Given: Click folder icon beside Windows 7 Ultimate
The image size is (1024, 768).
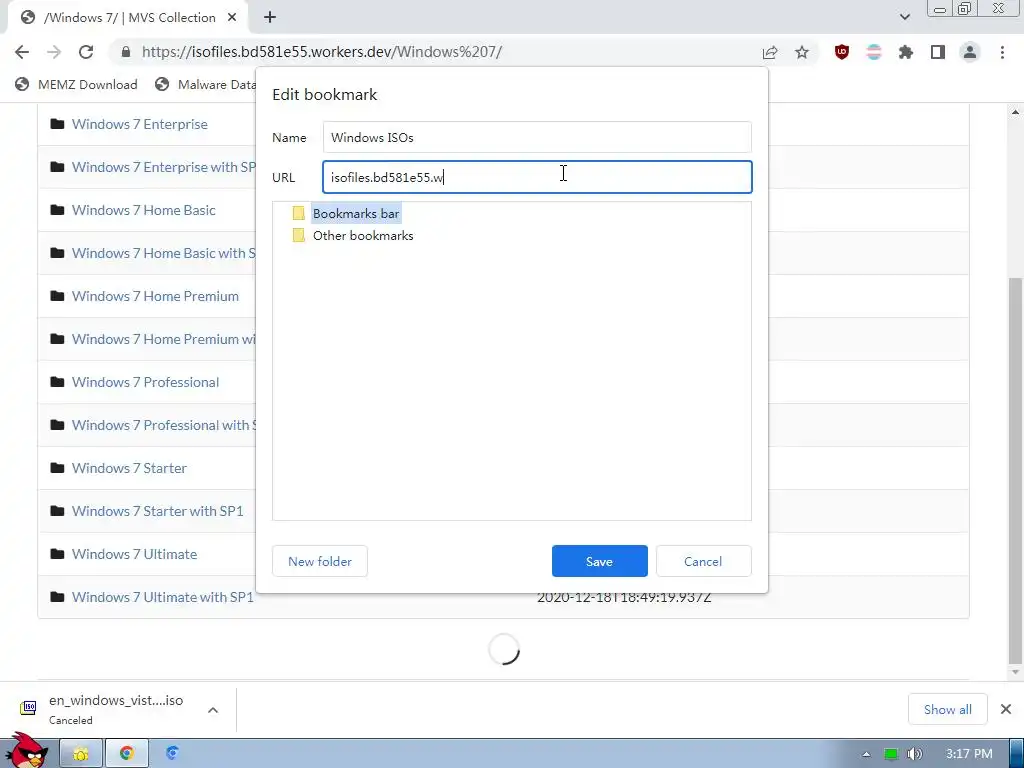Looking at the screenshot, I should tap(57, 554).
